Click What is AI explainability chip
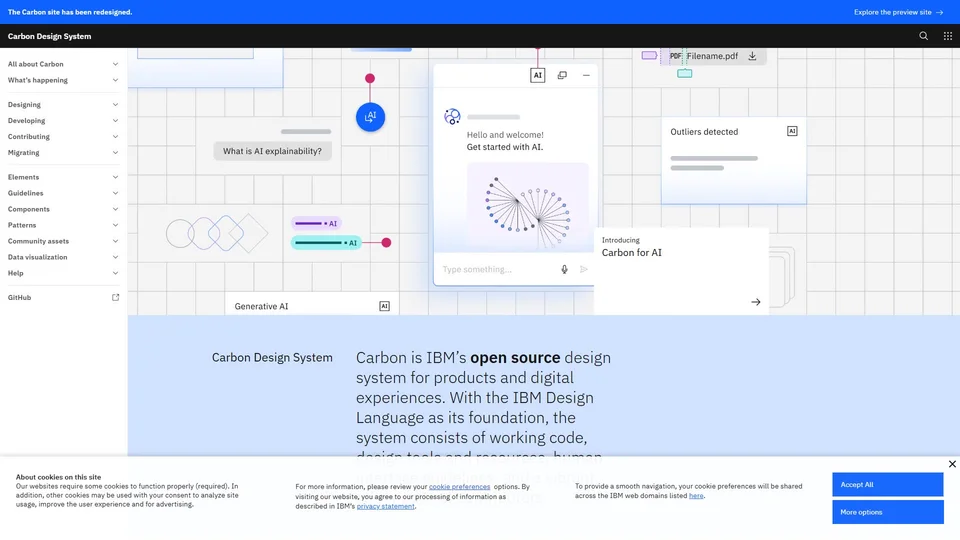 272,151
